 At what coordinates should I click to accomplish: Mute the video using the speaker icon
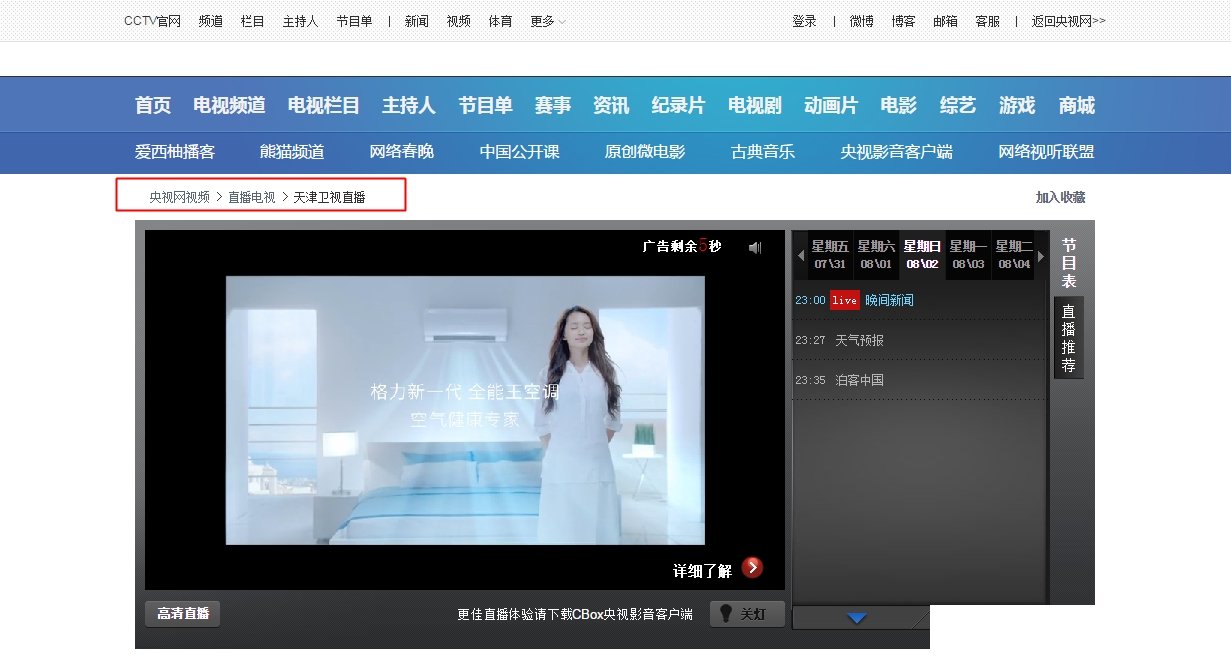(755, 247)
